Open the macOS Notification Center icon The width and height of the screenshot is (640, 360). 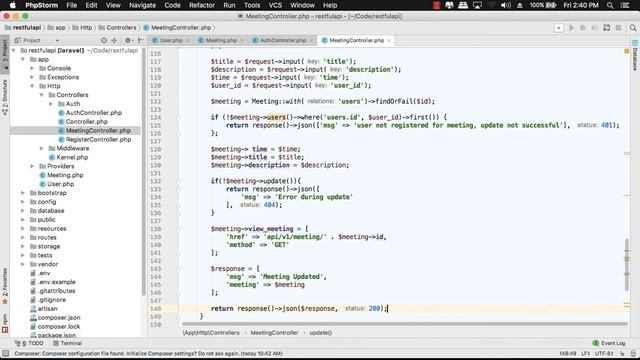point(625,5)
